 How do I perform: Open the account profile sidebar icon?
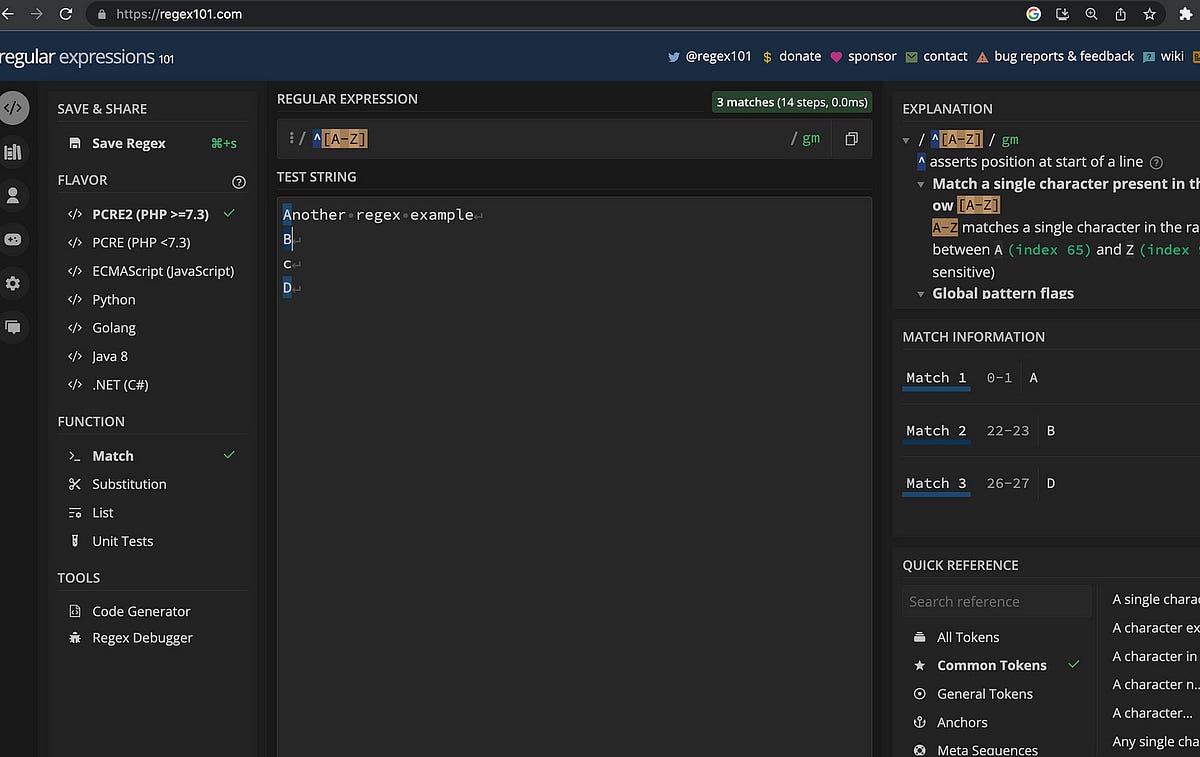(12, 196)
